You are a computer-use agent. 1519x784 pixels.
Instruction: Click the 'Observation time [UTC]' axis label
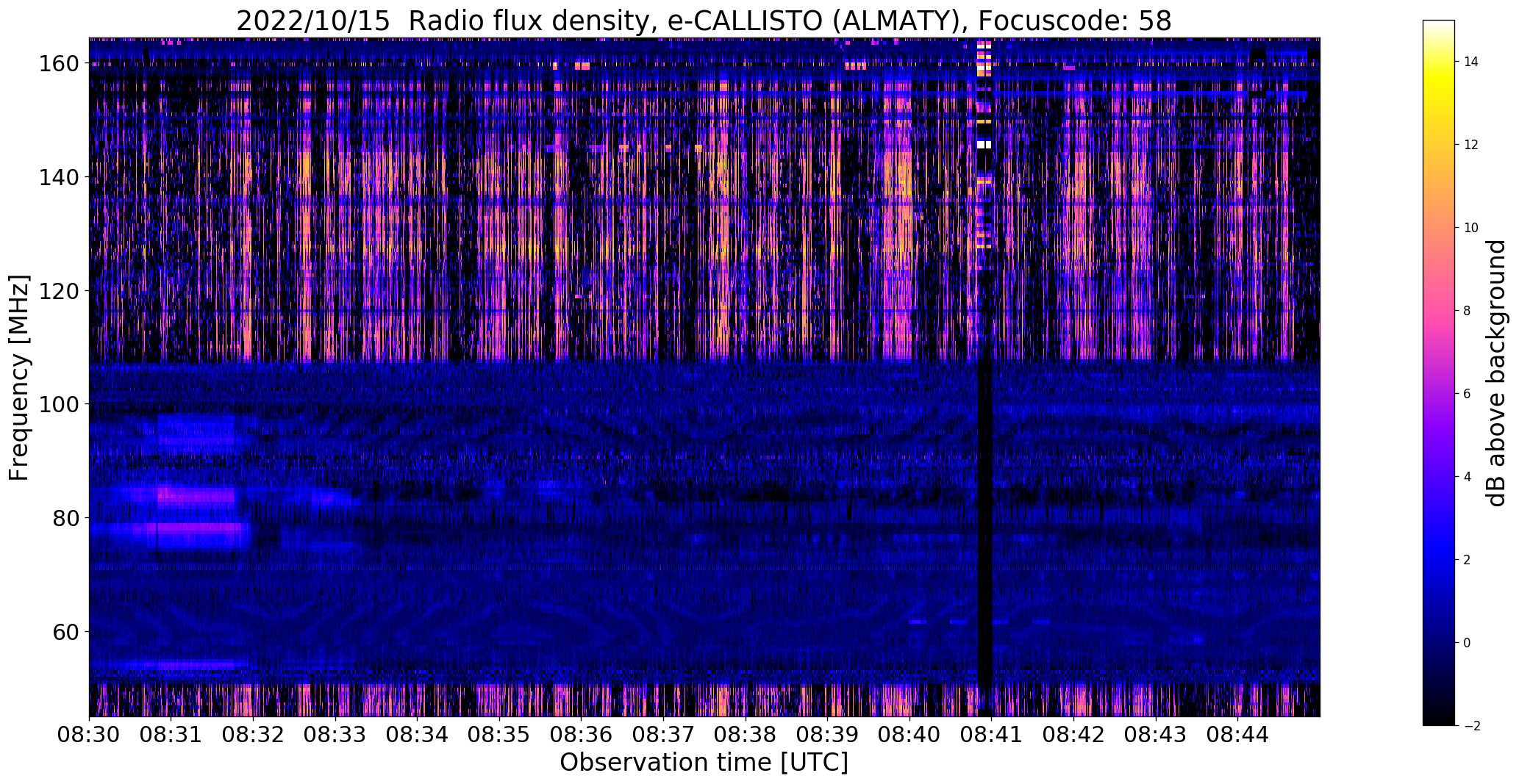704,763
